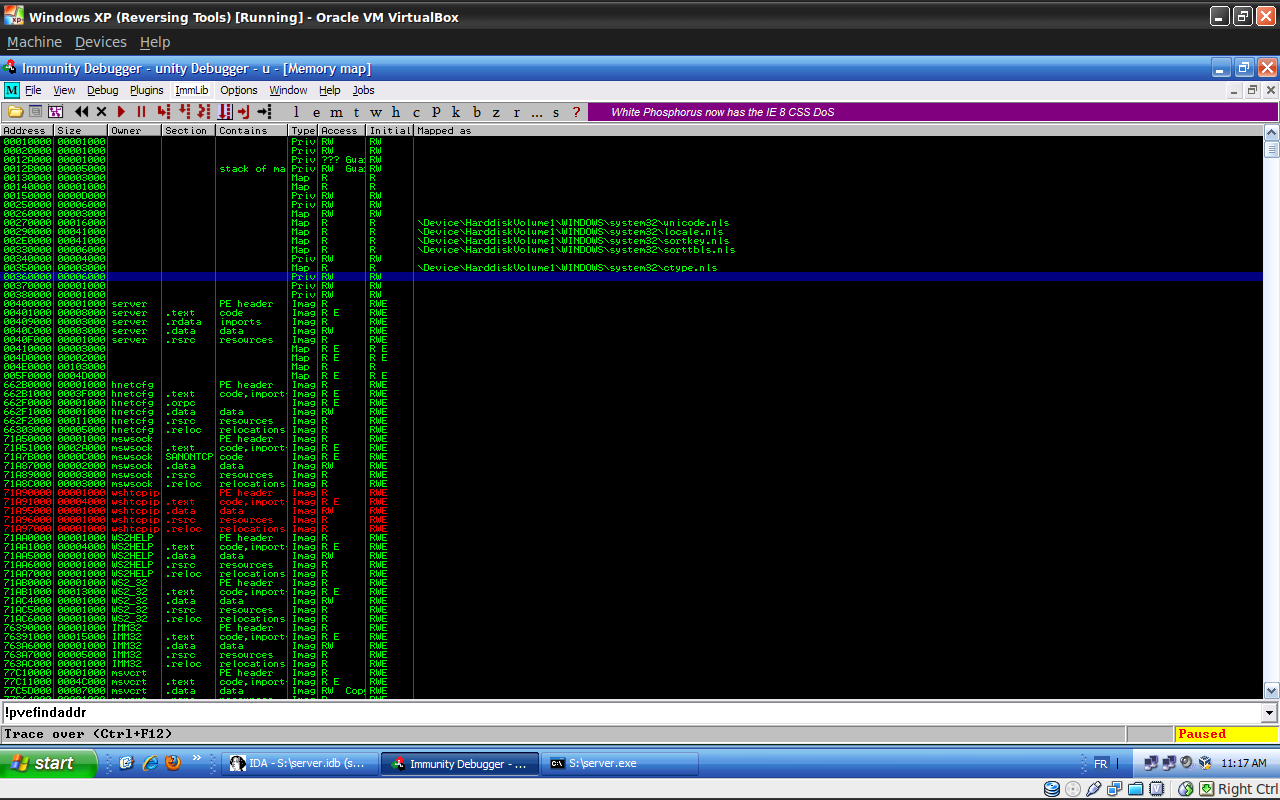Show Patches with 'P' button
The image size is (1280, 800).
click(436, 112)
